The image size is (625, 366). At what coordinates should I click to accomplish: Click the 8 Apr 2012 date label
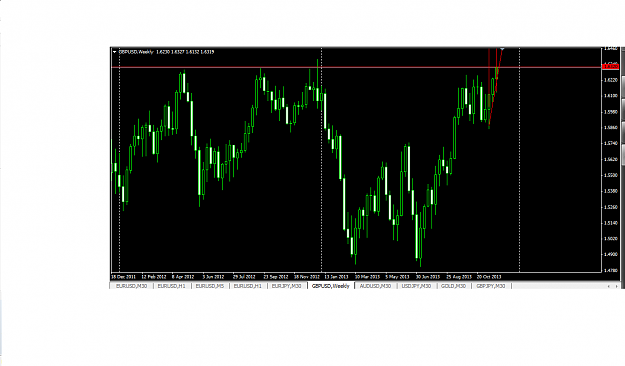pos(183,277)
